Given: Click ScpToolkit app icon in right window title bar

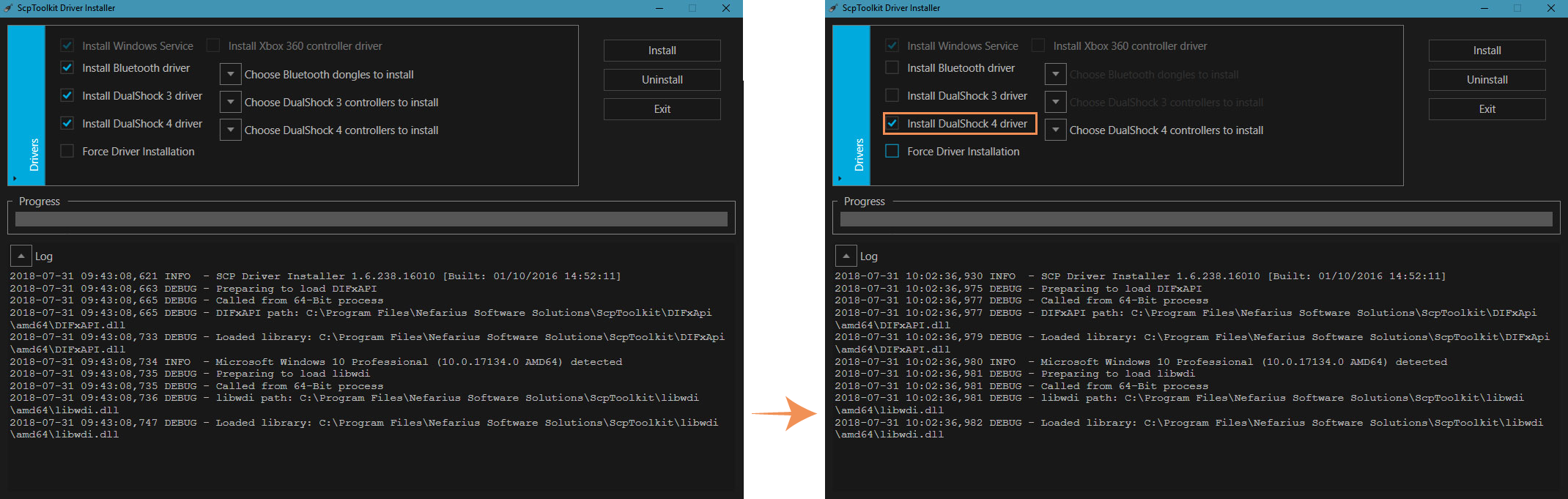Looking at the screenshot, I should [x=834, y=8].
